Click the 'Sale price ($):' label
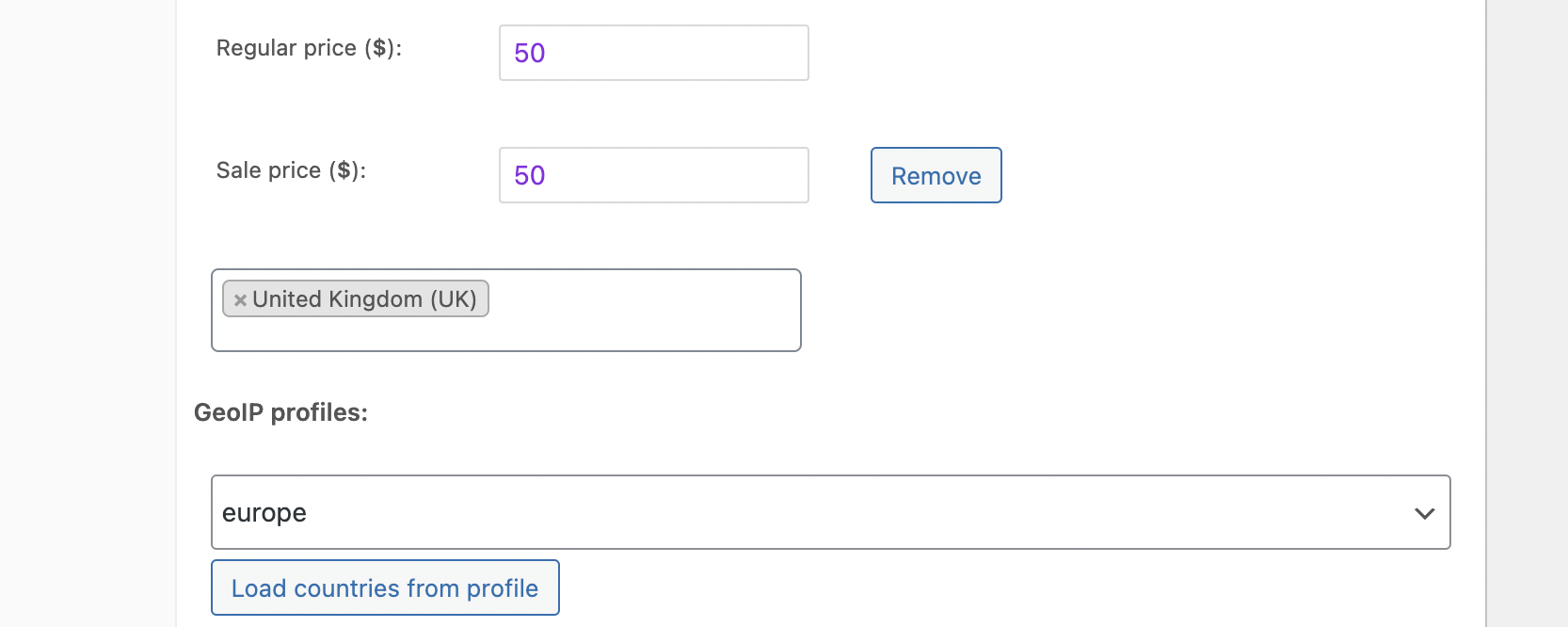 [x=291, y=170]
